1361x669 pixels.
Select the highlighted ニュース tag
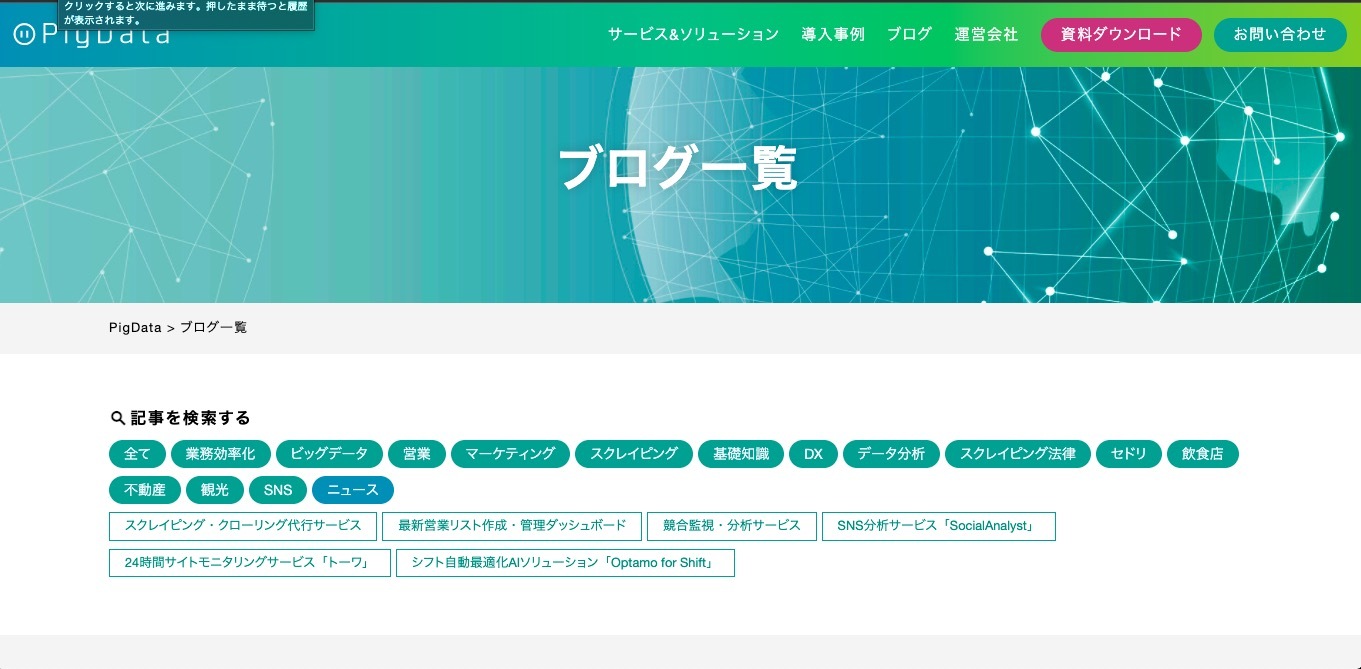[x=353, y=490]
